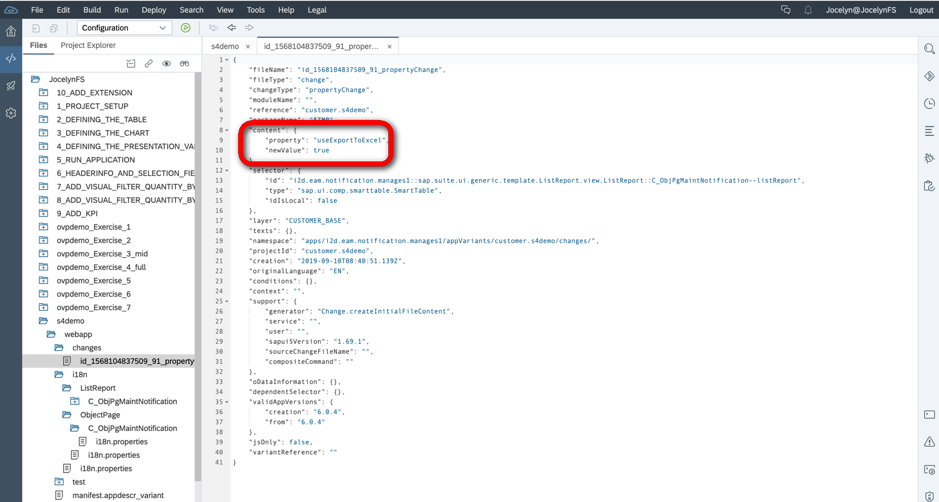Open the Development code editor icon
The height and width of the screenshot is (502, 939).
pos(11,58)
